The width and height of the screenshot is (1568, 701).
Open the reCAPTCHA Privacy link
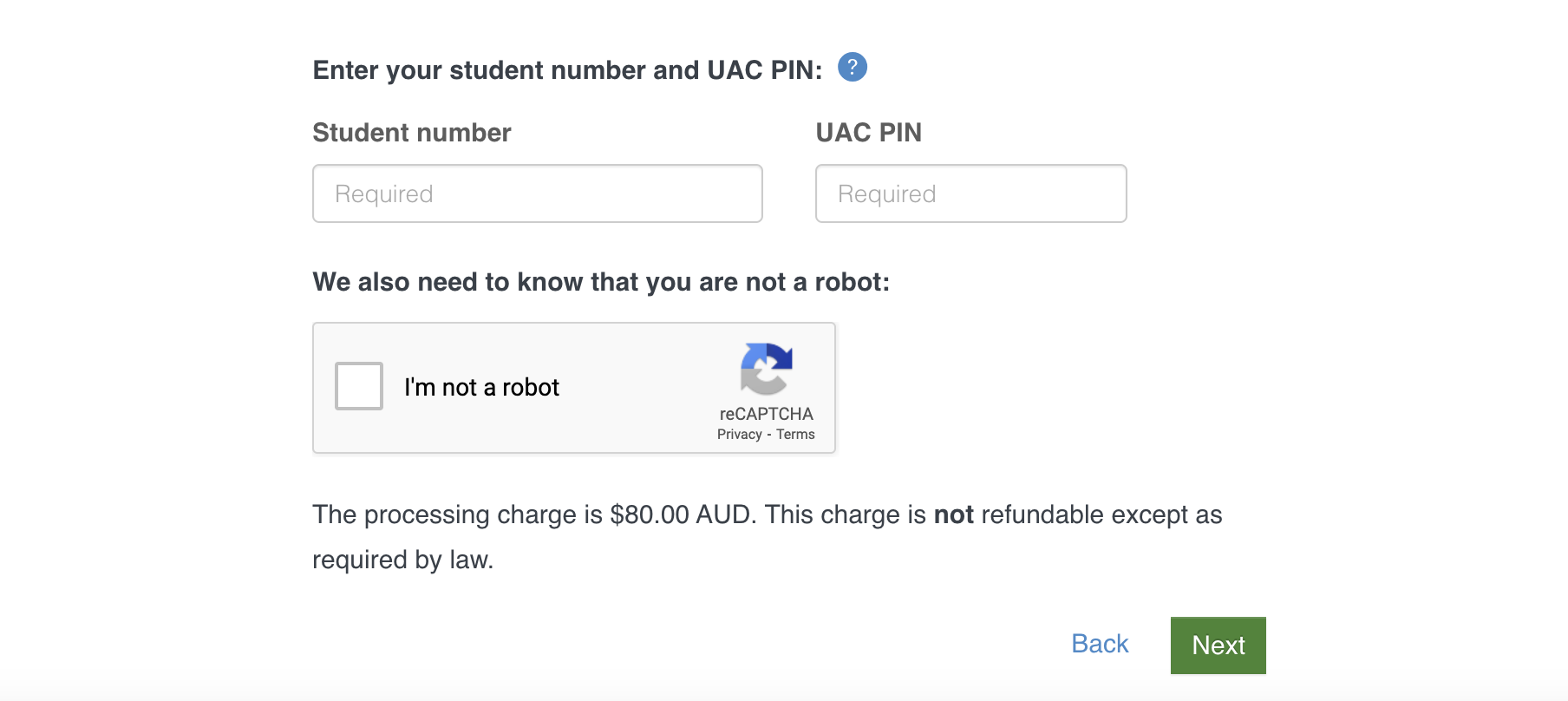tap(739, 435)
